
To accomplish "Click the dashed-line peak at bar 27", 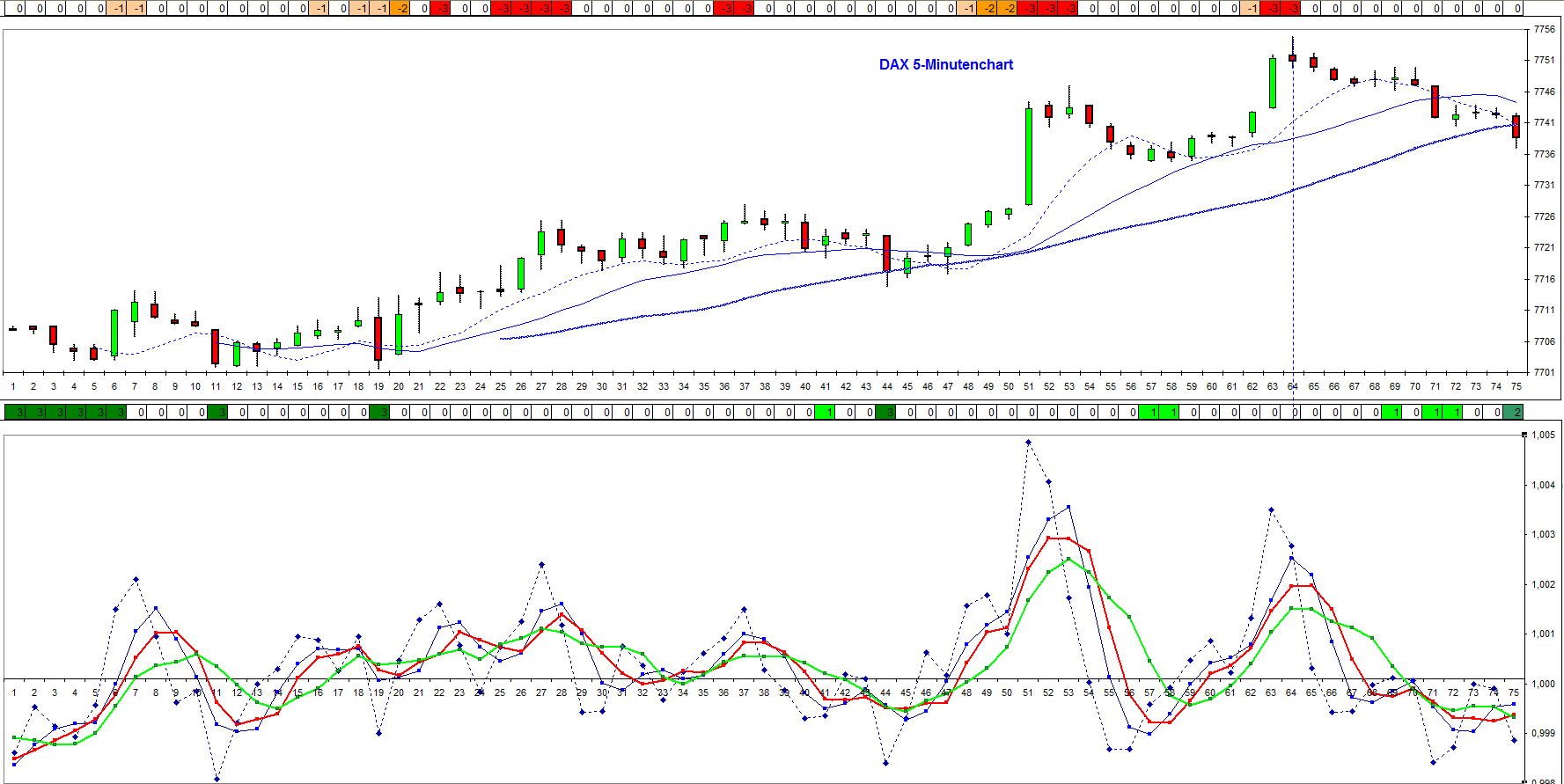I will click(541, 565).
